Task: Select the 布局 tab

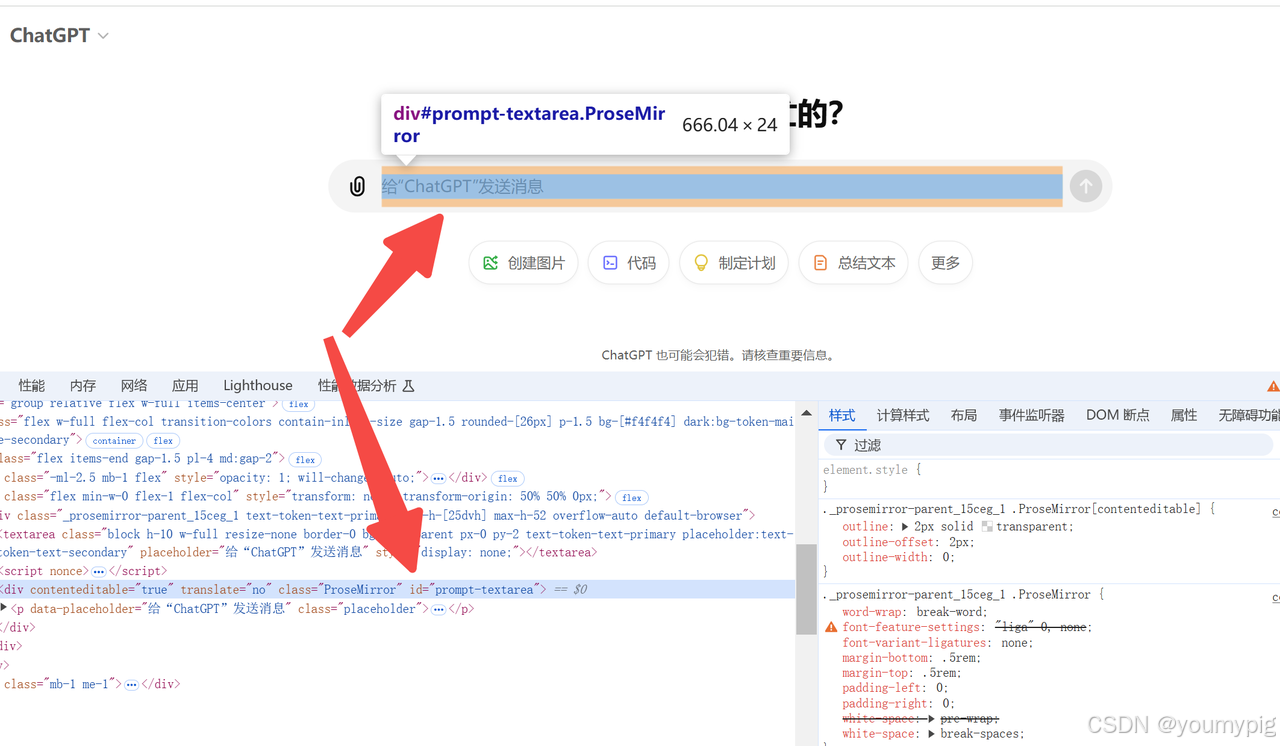Action: point(964,415)
